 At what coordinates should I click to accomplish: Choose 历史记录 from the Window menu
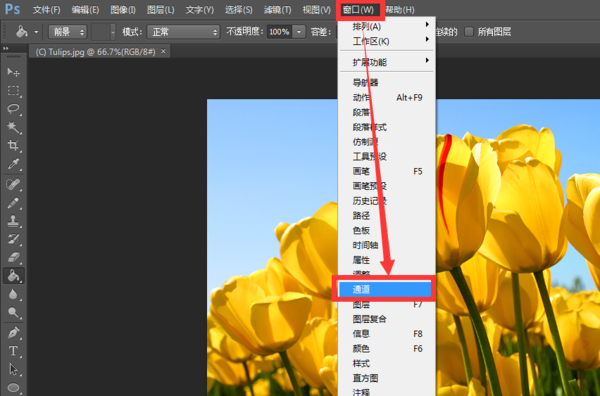pos(386,201)
